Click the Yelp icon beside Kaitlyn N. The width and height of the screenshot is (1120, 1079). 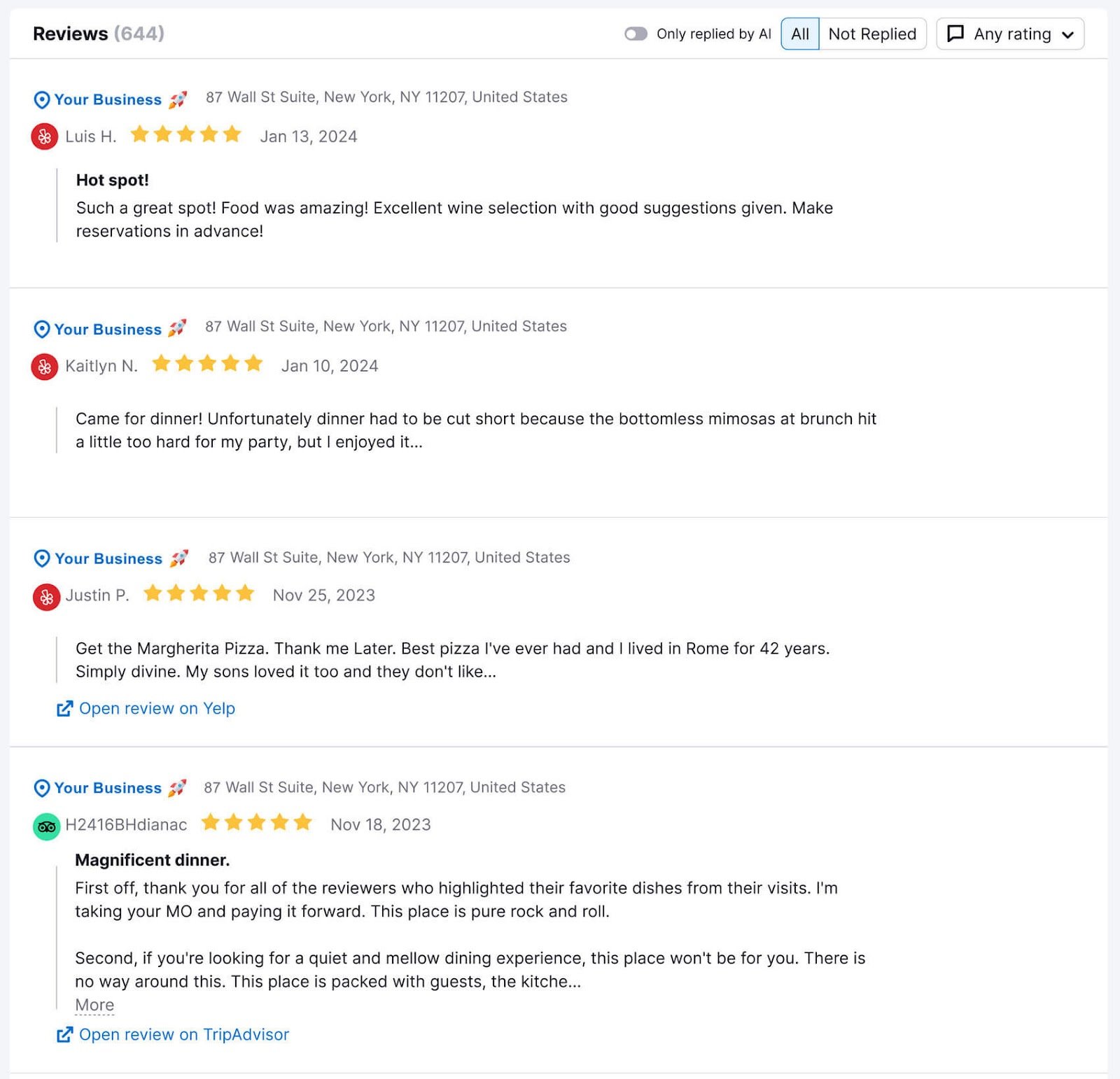[44, 365]
